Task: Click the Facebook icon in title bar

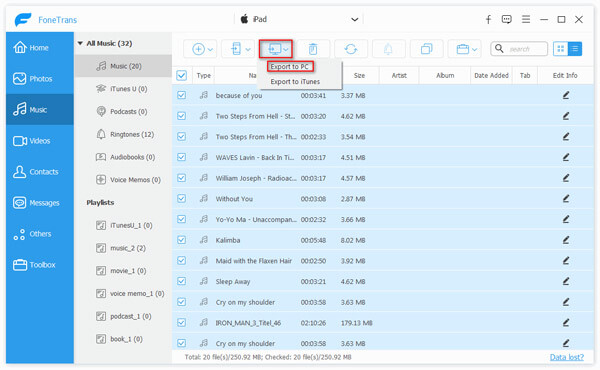Action: coord(488,19)
